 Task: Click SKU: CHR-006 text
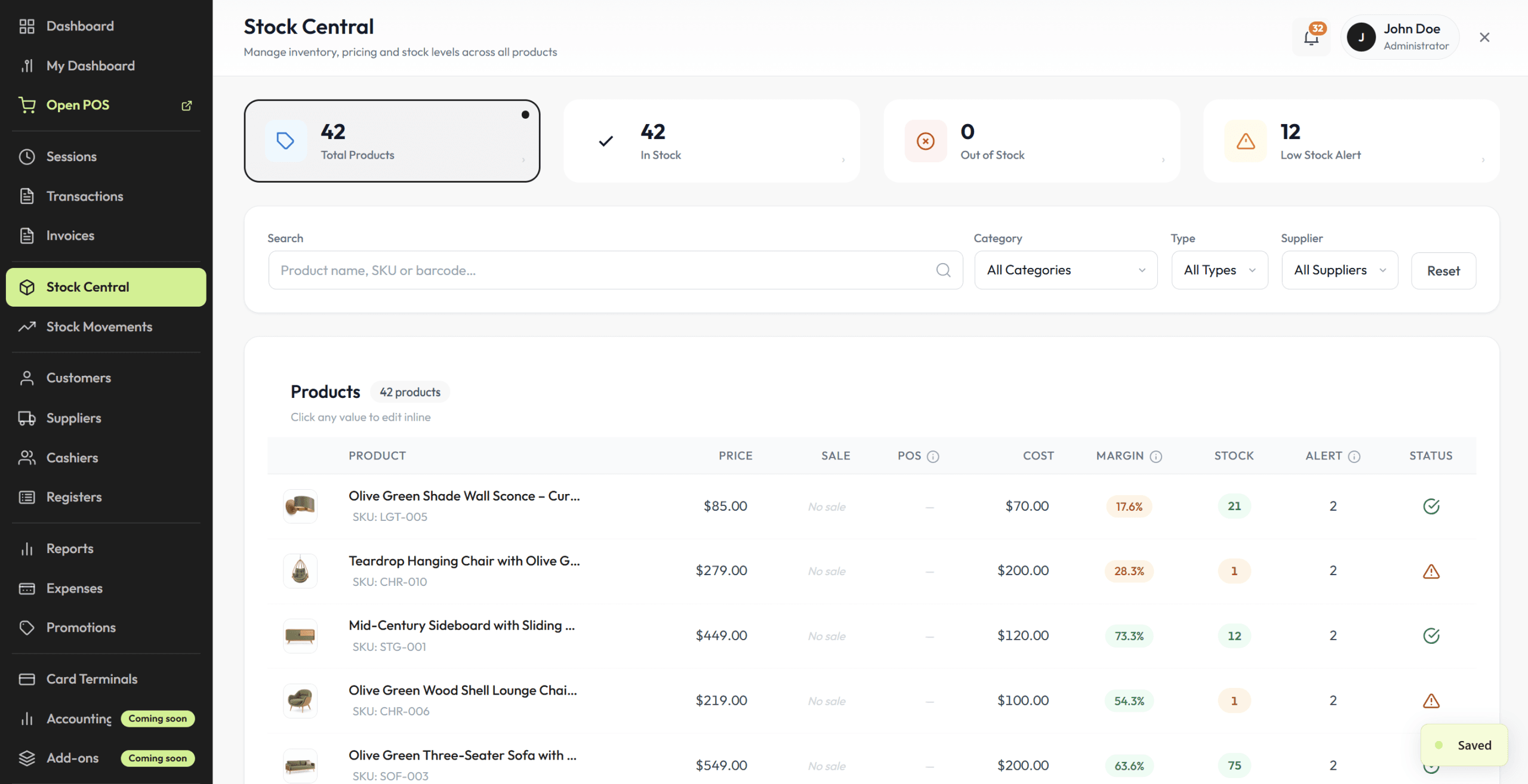391,712
